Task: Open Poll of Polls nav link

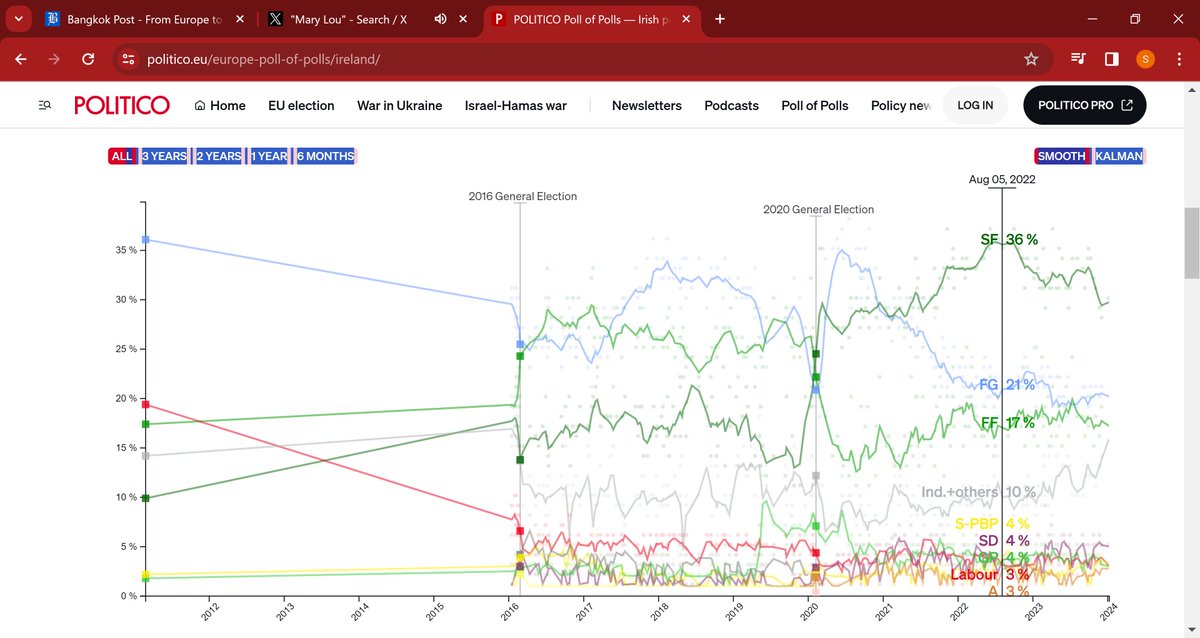Action: (x=815, y=105)
